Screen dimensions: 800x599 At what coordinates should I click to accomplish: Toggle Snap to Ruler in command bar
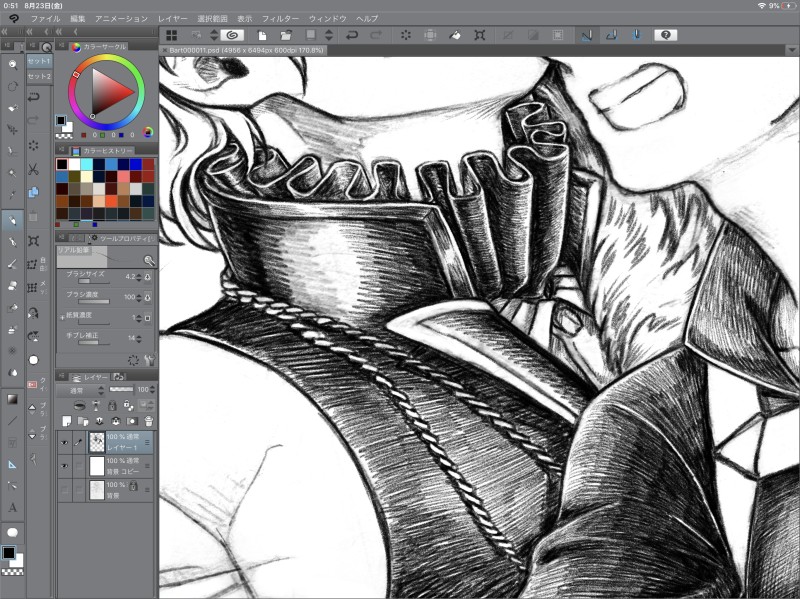pos(587,35)
